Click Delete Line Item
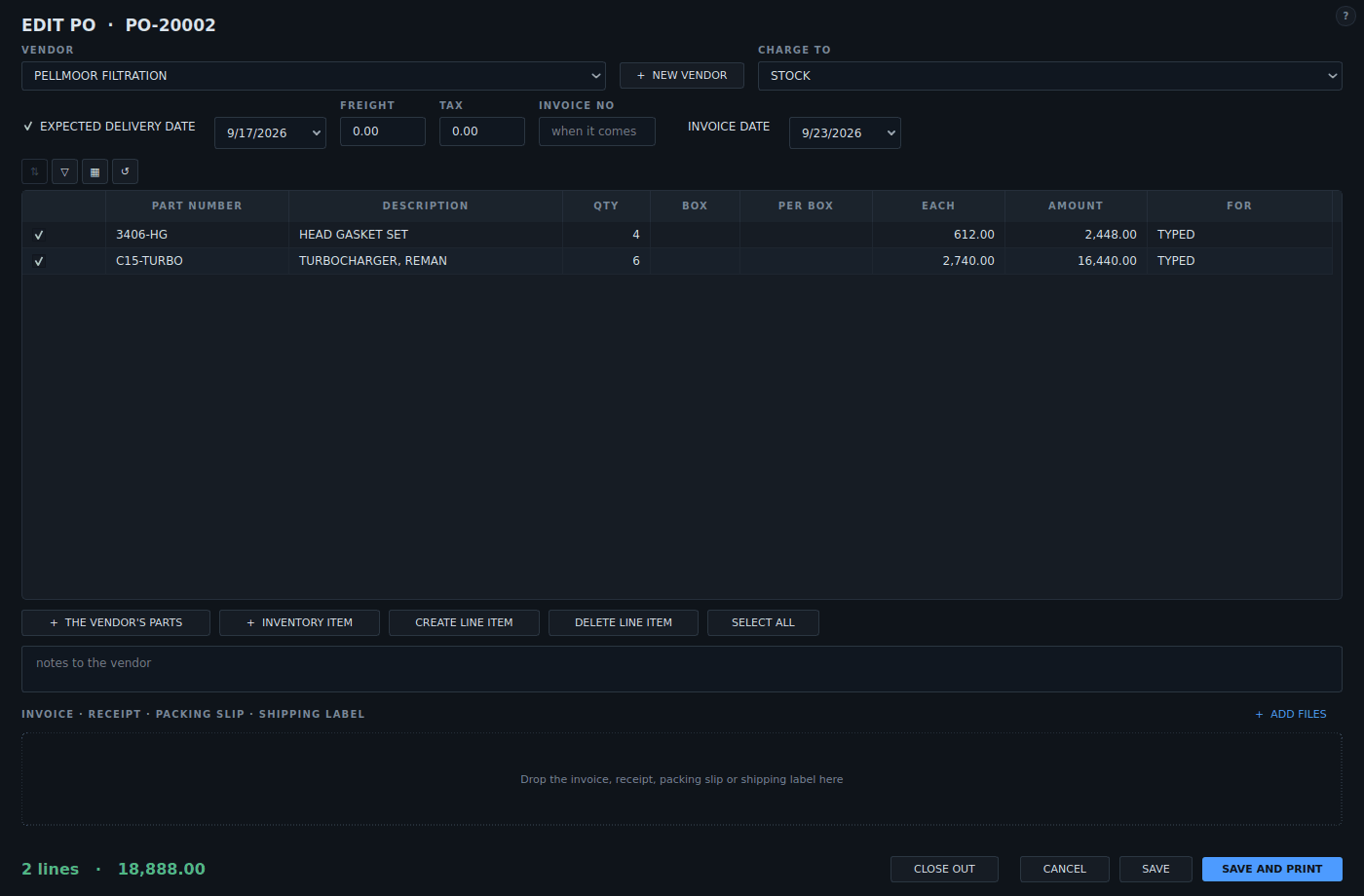 click(x=624, y=622)
